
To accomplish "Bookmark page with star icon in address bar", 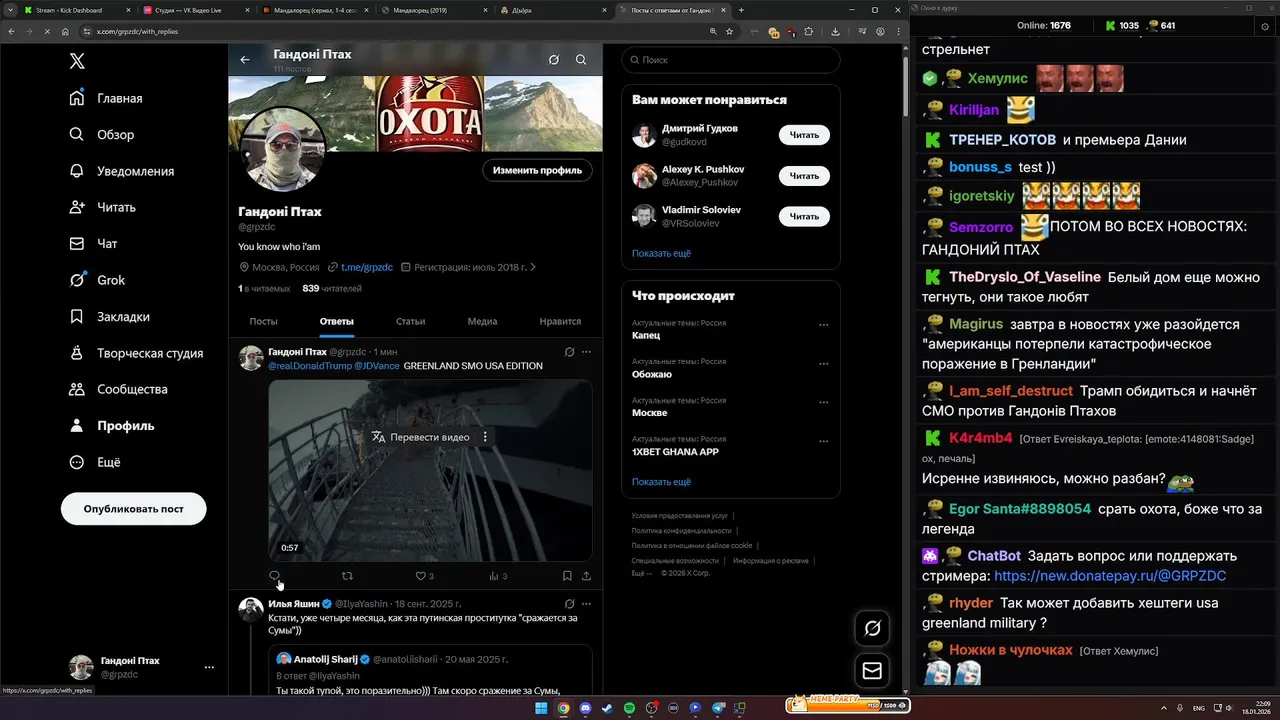I will pyautogui.click(x=730, y=31).
